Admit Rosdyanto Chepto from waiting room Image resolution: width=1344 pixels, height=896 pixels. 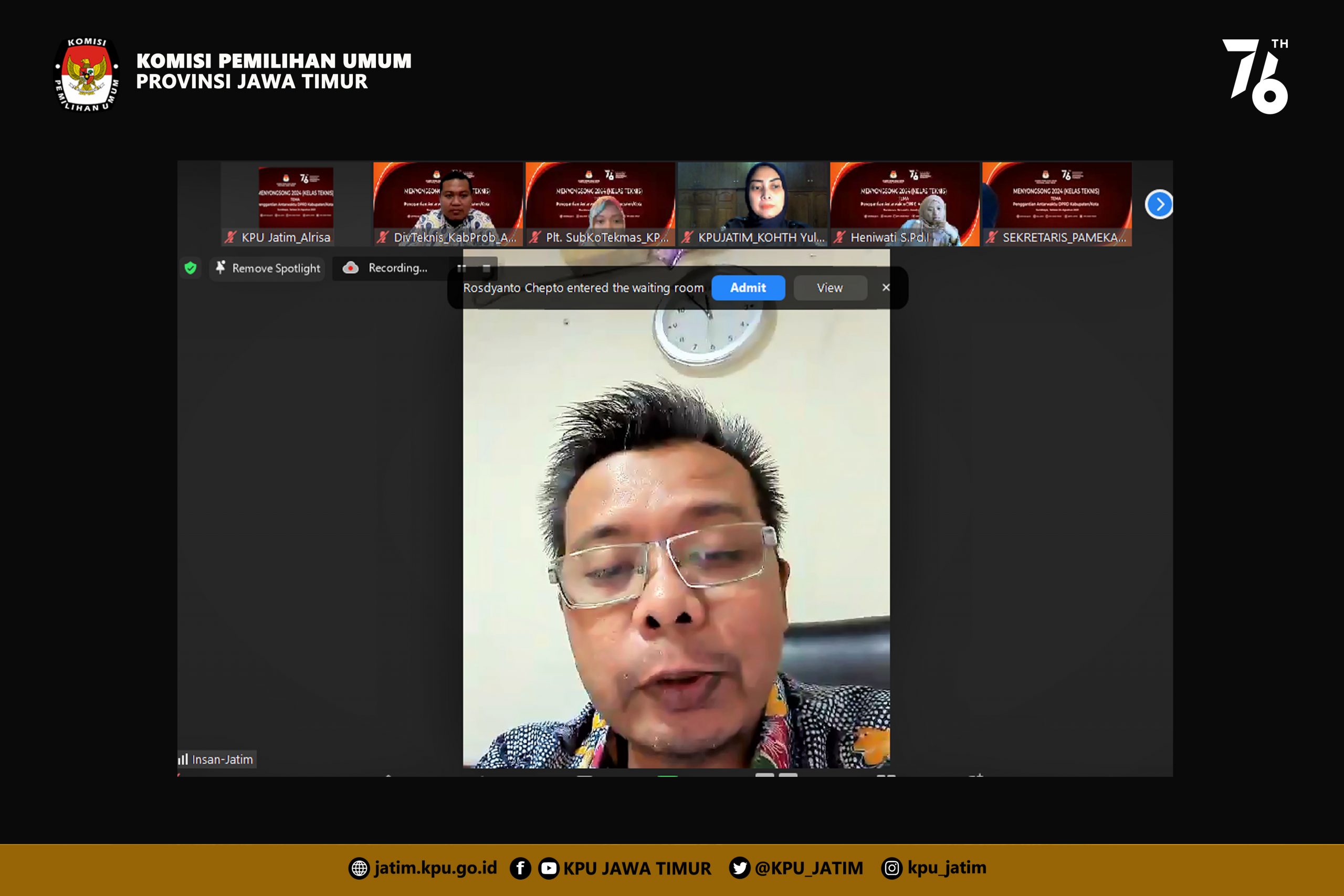pyautogui.click(x=748, y=288)
